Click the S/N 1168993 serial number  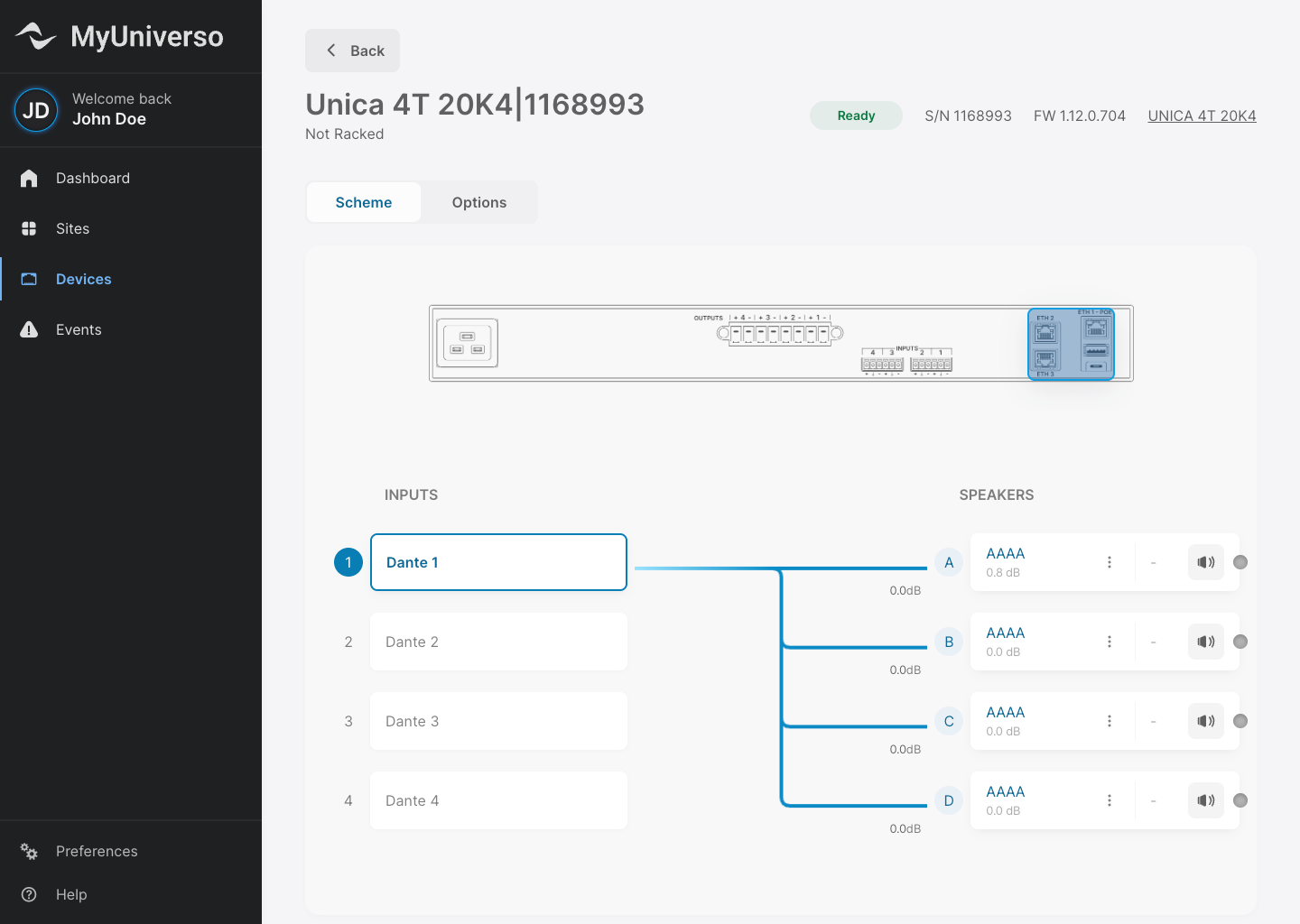[x=968, y=115]
